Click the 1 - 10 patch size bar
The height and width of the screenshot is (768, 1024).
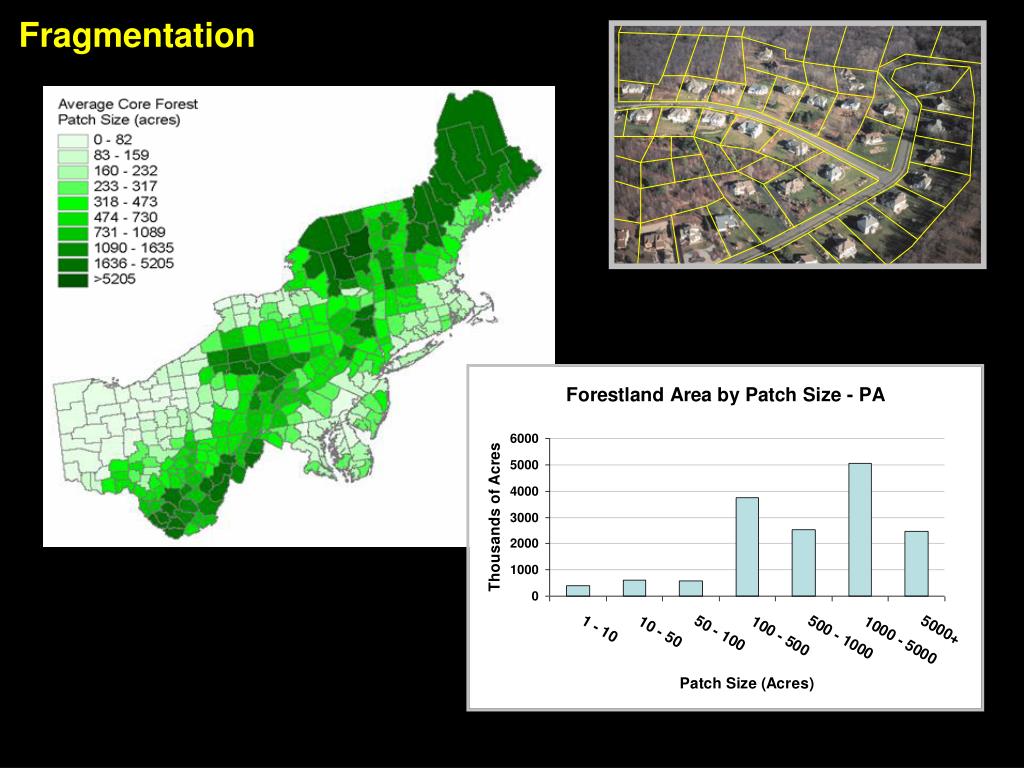coord(578,591)
